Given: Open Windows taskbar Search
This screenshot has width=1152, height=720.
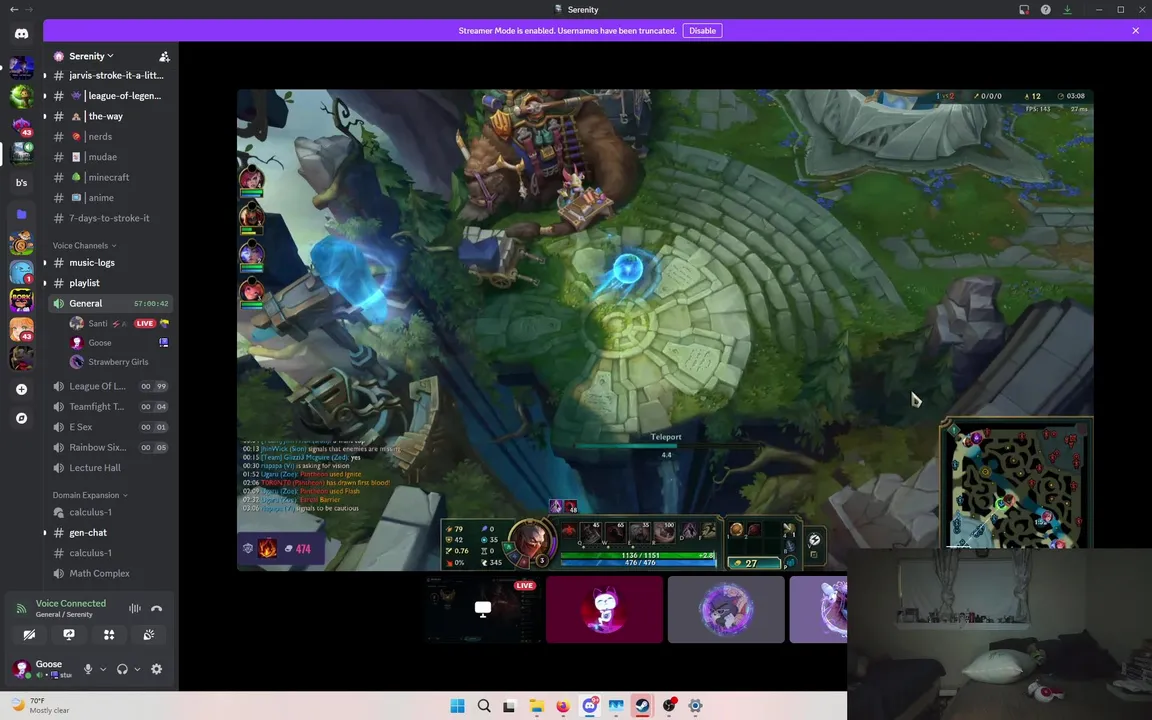Looking at the screenshot, I should [483, 706].
